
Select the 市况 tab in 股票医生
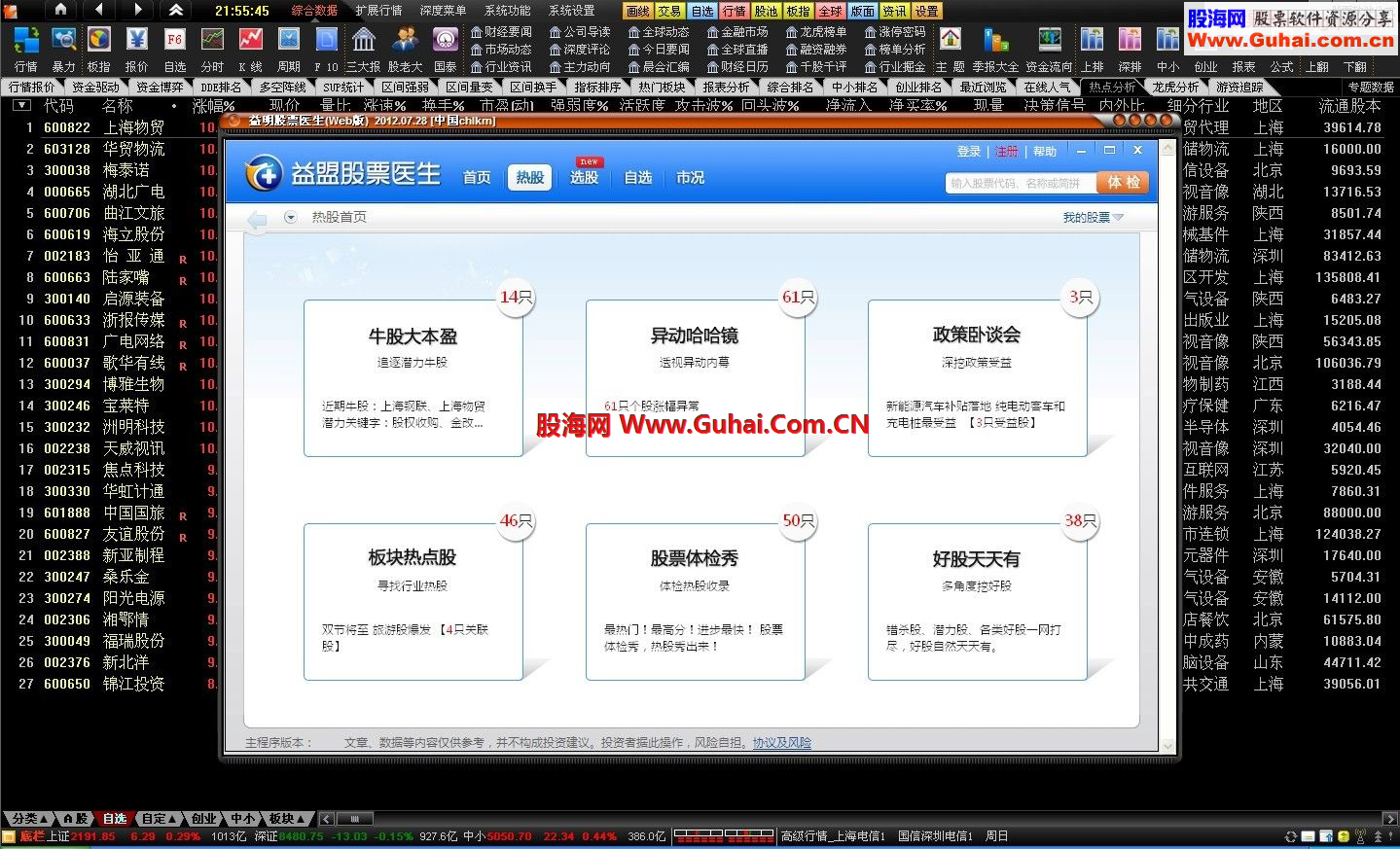point(691,177)
